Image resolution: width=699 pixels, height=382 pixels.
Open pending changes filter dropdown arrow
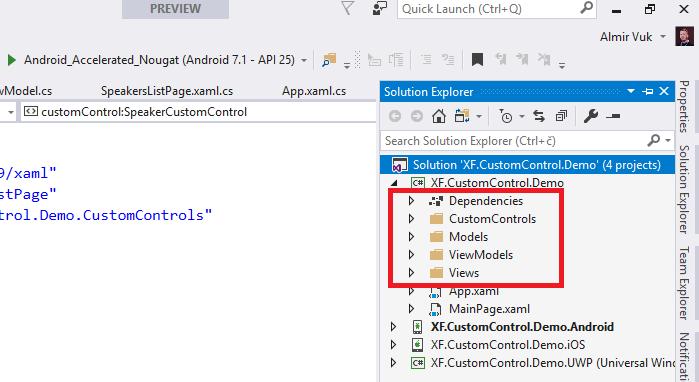521,117
